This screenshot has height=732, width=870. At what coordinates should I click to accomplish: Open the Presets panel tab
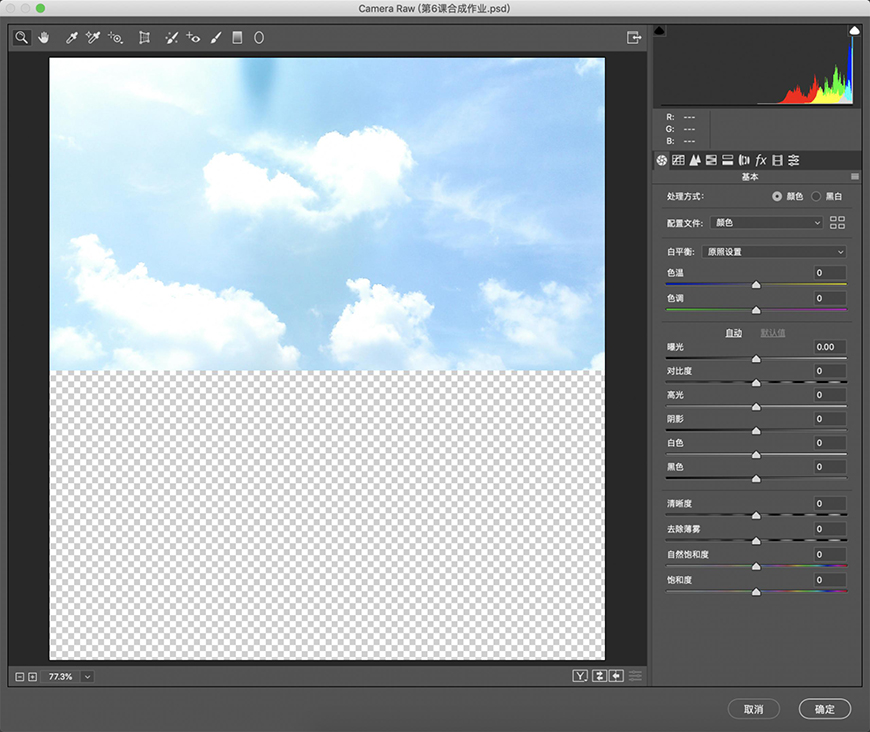(x=794, y=160)
